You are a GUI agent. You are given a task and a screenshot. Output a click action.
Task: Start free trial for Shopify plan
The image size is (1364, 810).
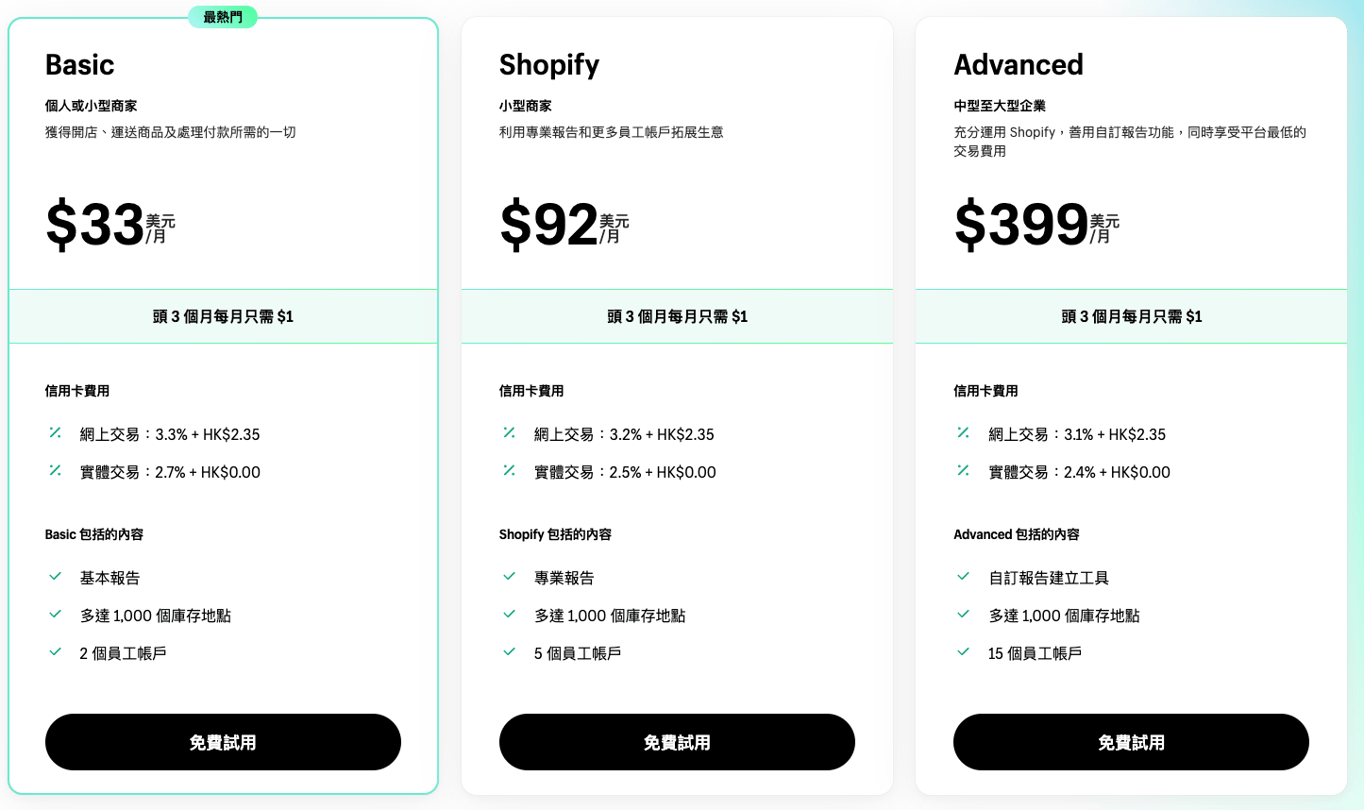pos(677,742)
